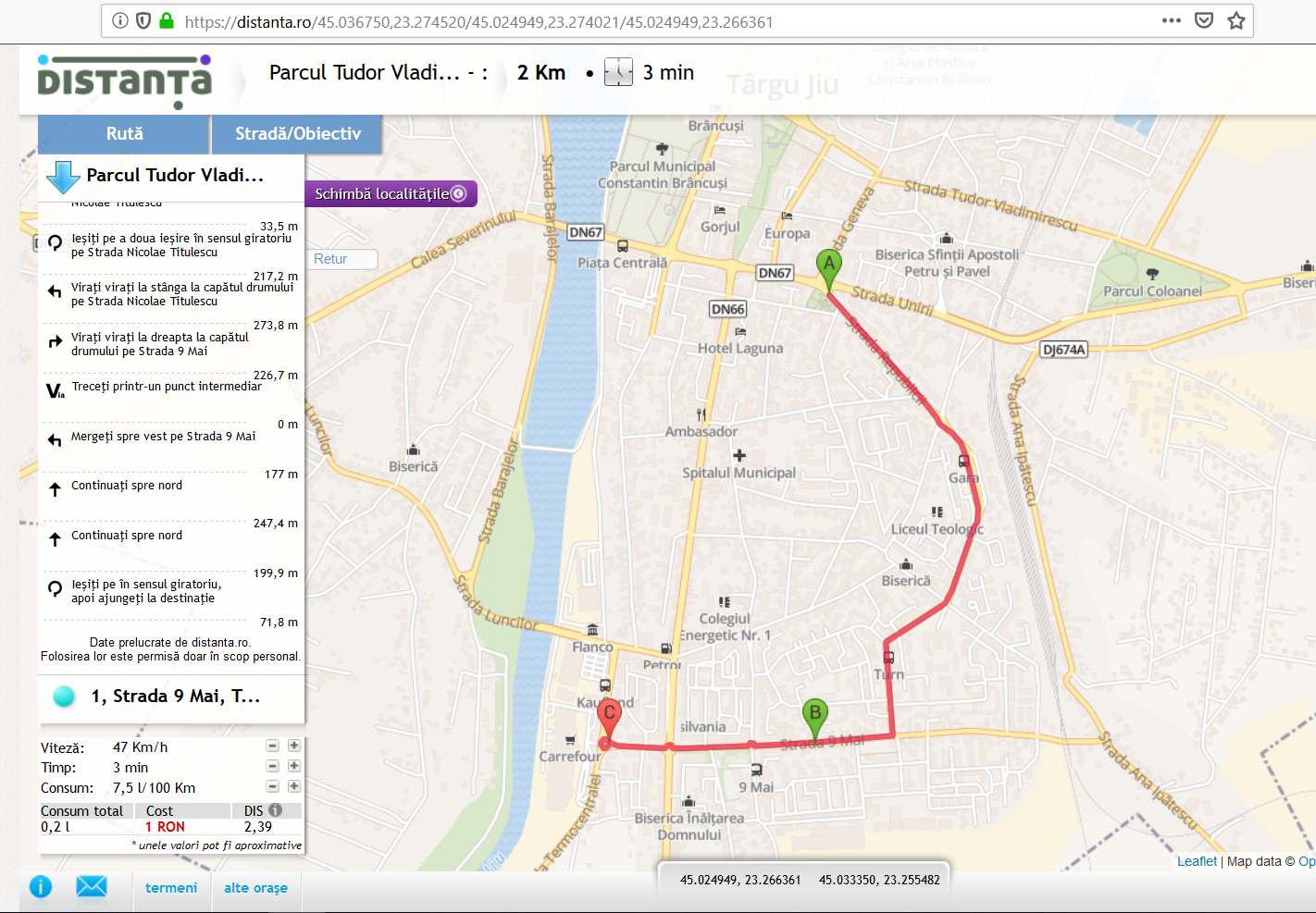Viewport: 1316px width, 913px height.
Task: Click the green marker A on map
Action: 829,271
